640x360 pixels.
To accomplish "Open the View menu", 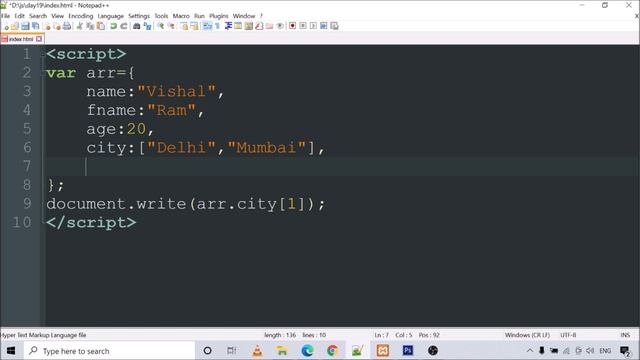I will click(x=58, y=16).
